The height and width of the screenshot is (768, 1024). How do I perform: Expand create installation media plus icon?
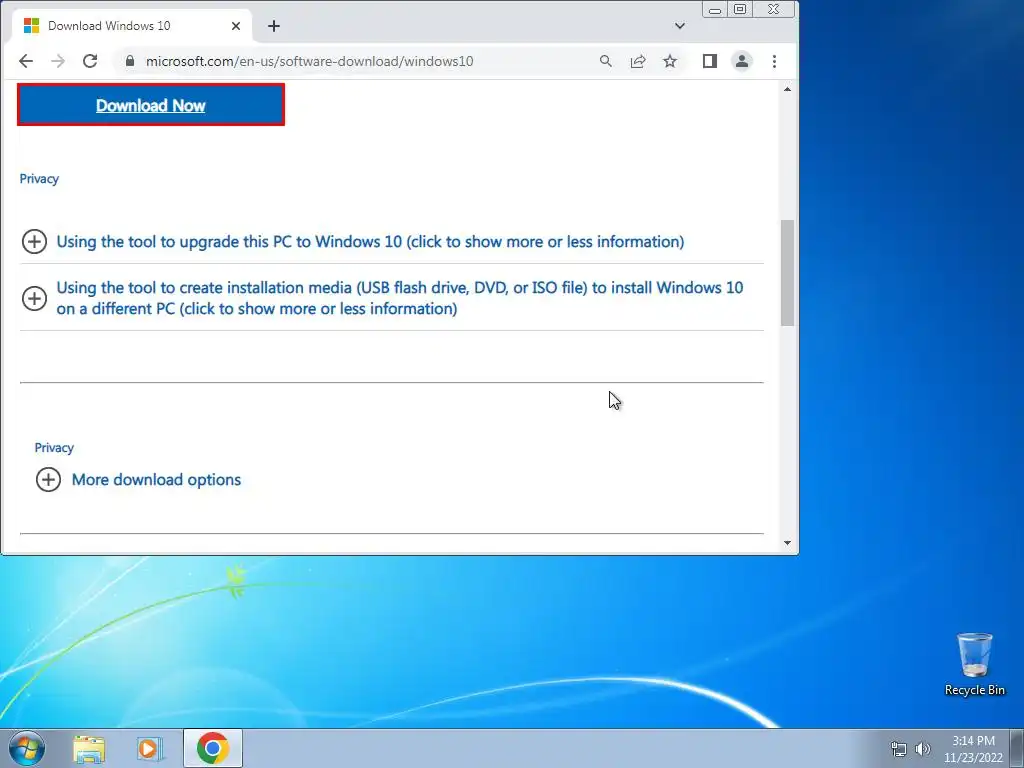34,298
